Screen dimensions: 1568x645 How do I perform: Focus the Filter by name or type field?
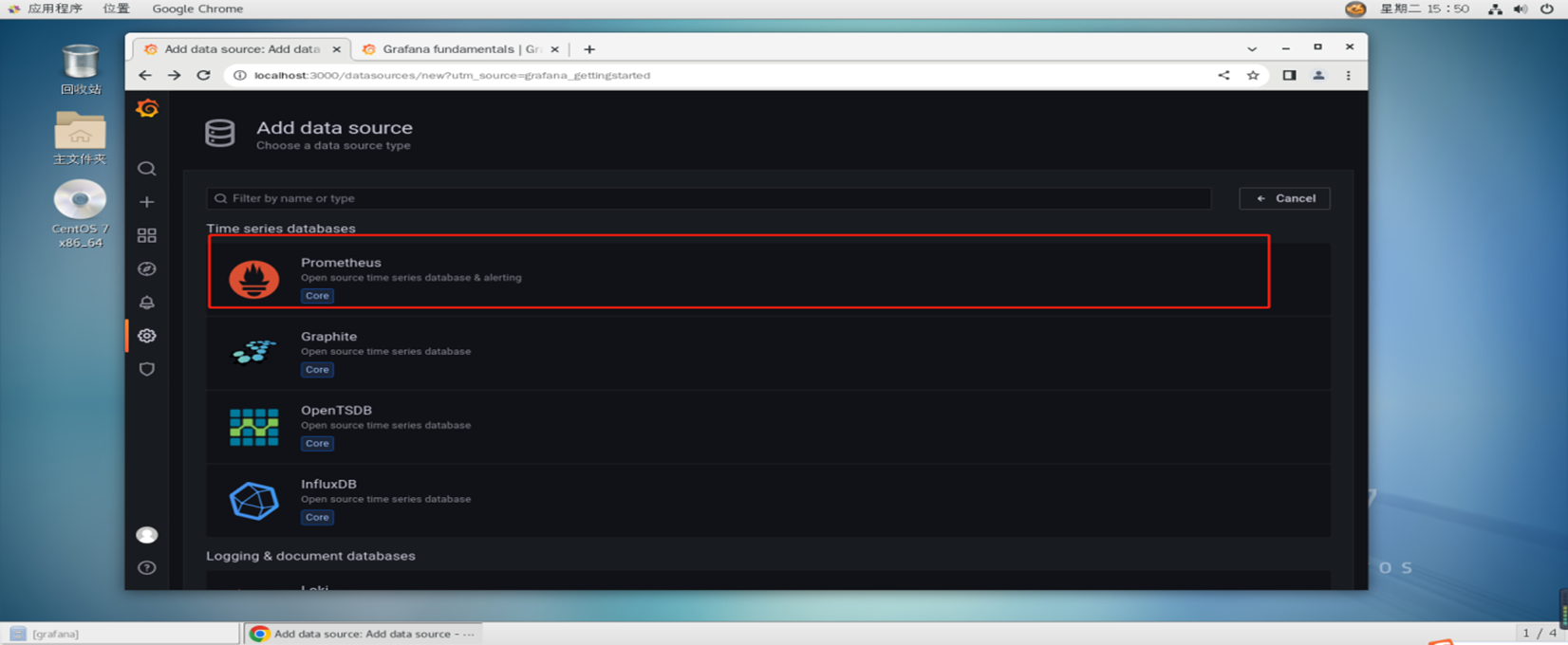709,198
